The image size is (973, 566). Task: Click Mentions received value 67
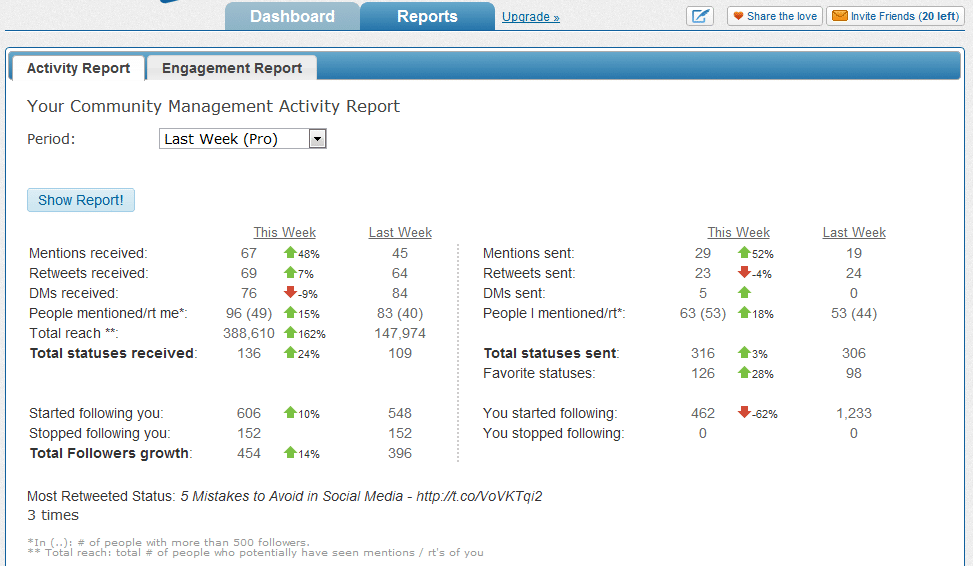249,253
